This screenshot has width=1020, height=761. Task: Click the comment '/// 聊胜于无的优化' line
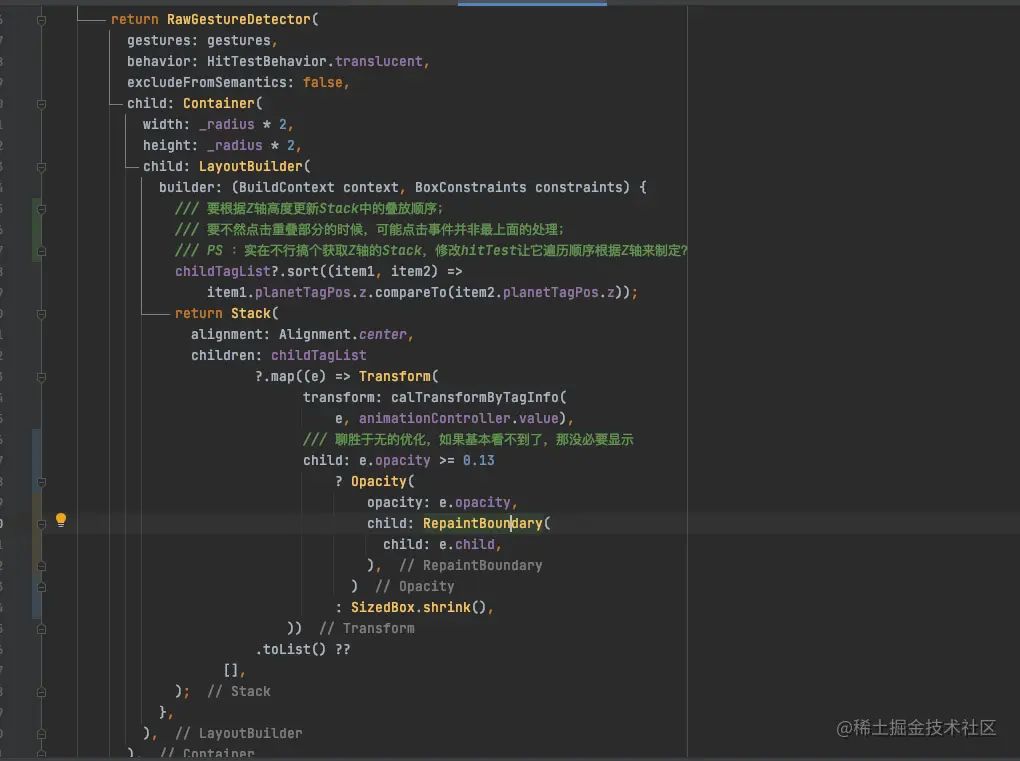coord(468,440)
